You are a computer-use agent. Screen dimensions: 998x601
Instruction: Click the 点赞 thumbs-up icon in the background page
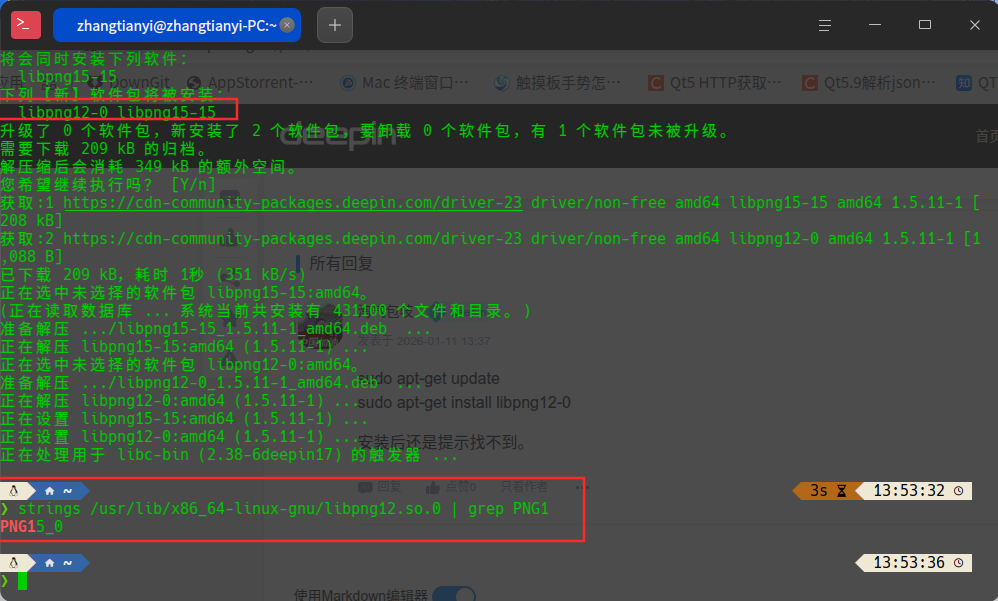click(433, 487)
